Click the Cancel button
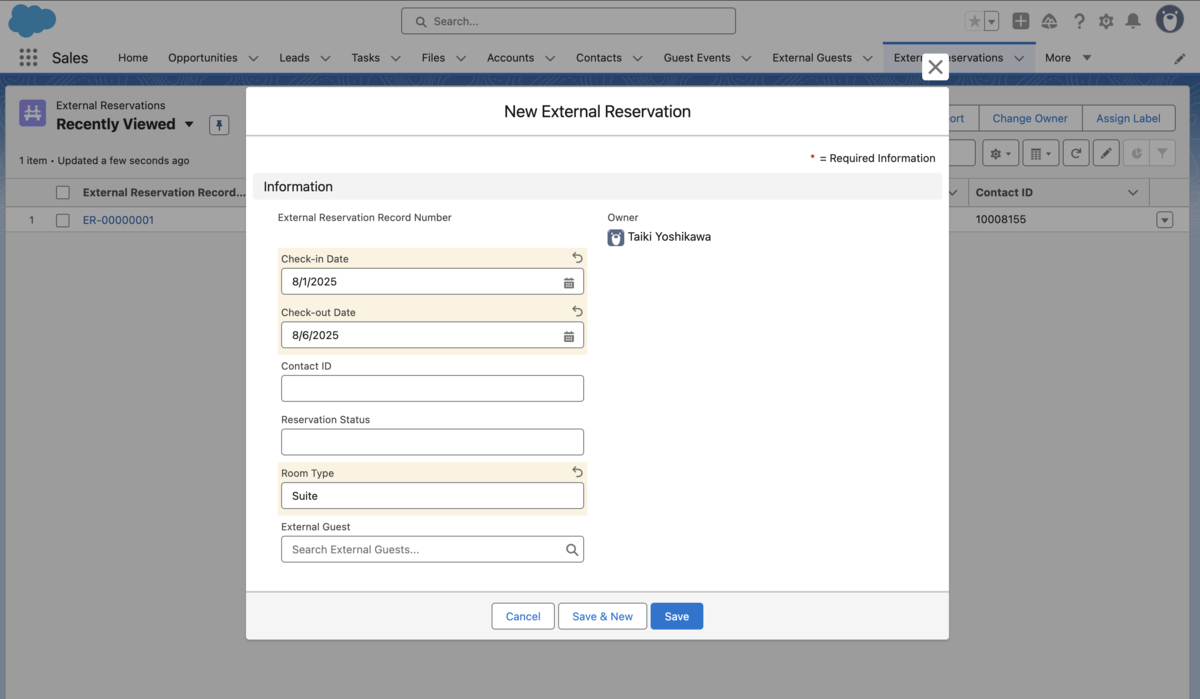This screenshot has height=699, width=1200. [x=523, y=616]
